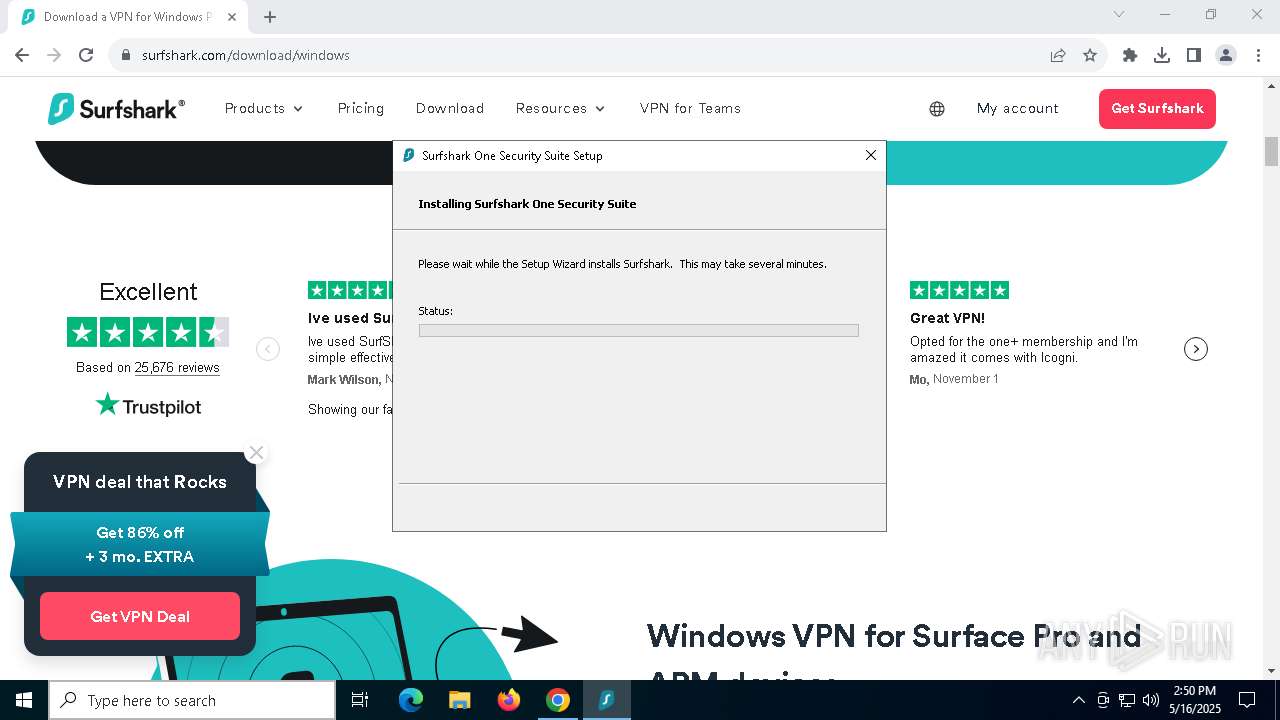Click the Excellent rating heading
The width and height of the screenshot is (1280, 720).
coord(148,292)
